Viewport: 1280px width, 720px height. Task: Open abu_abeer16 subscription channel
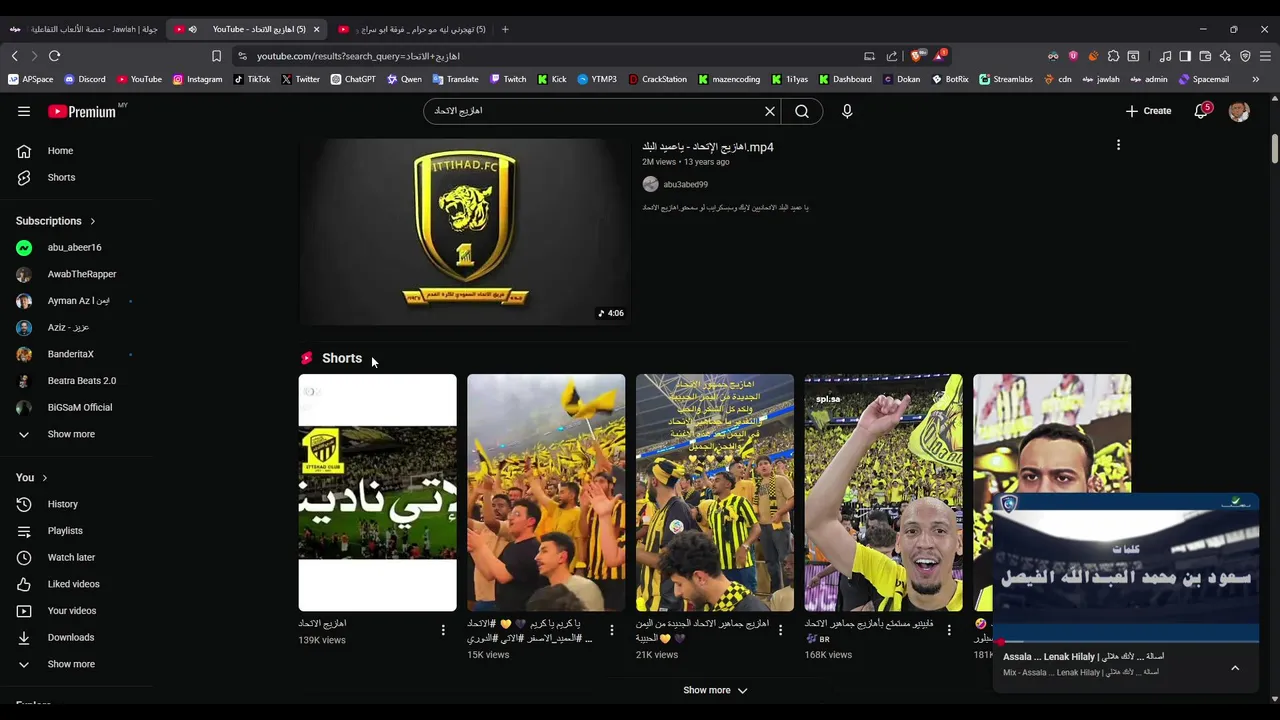coord(74,247)
